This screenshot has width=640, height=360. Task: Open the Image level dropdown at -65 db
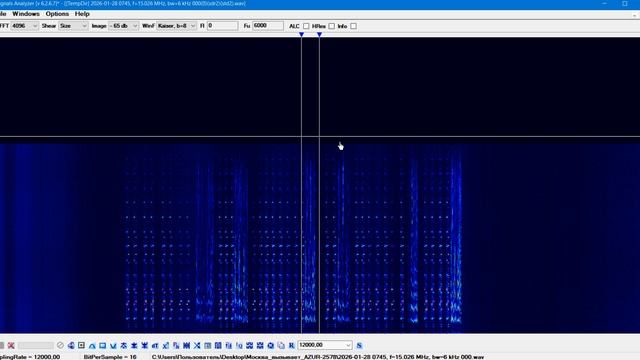click(x=124, y=26)
